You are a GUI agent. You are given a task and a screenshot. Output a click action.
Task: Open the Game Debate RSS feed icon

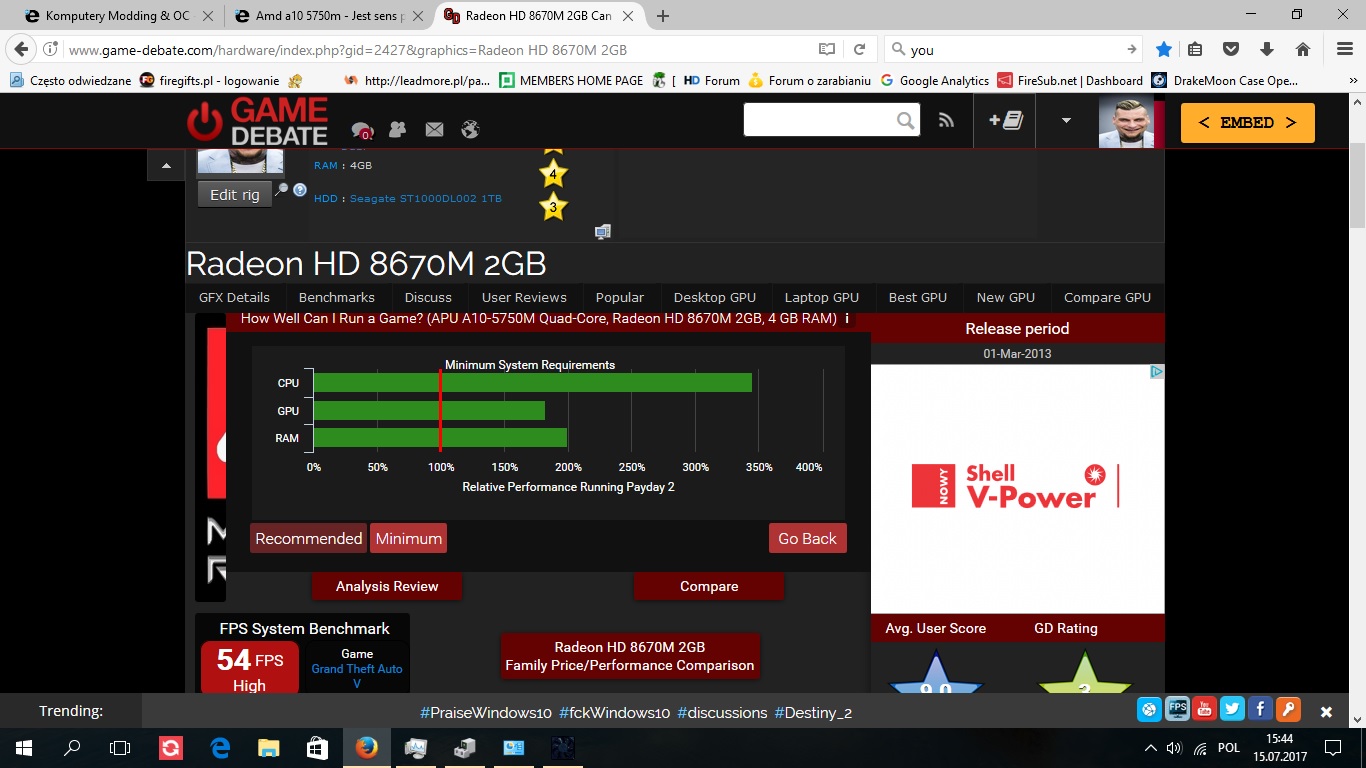click(946, 121)
